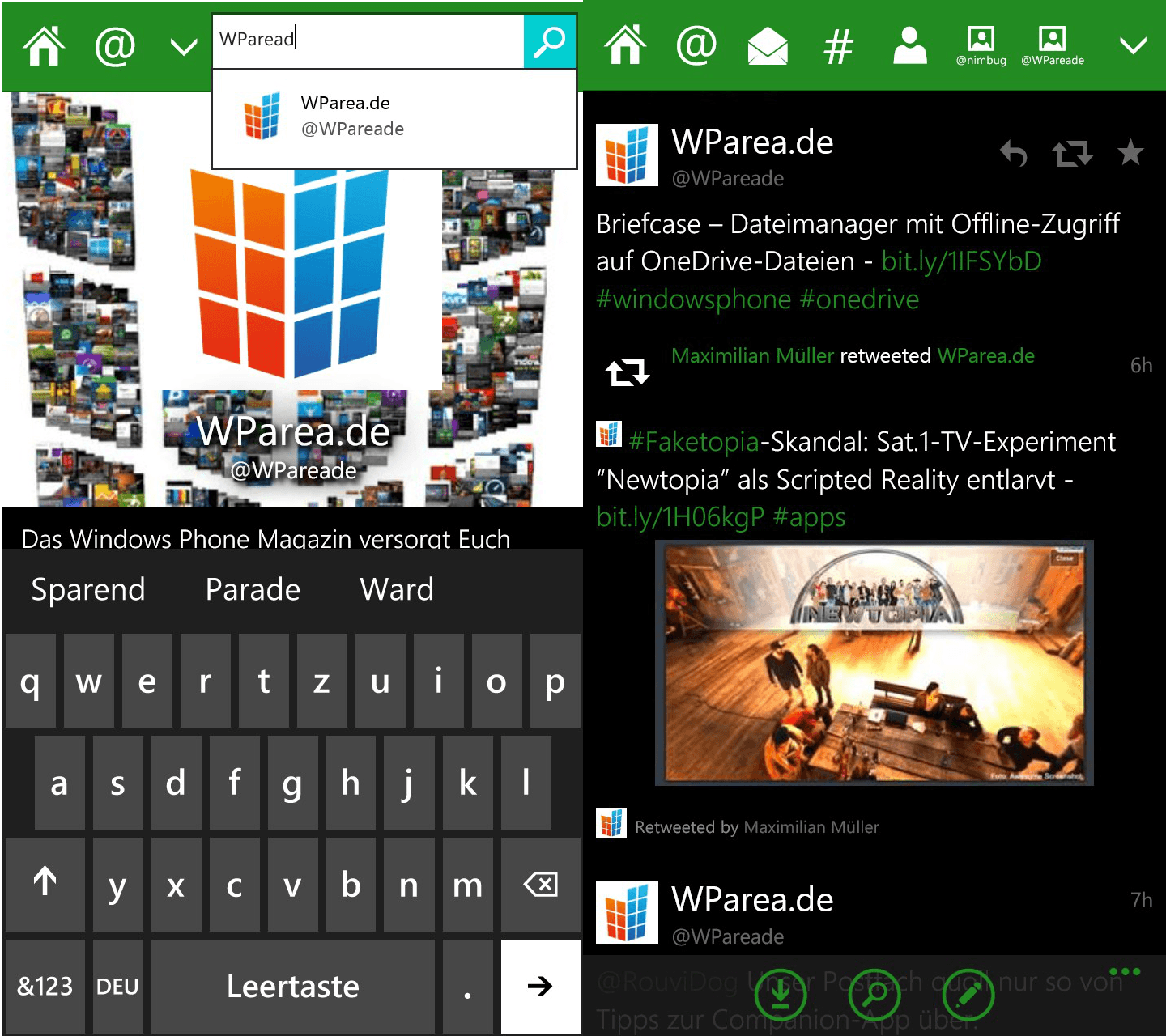Open Home timeline in left phone header
The image size is (1166, 1036).
45,45
